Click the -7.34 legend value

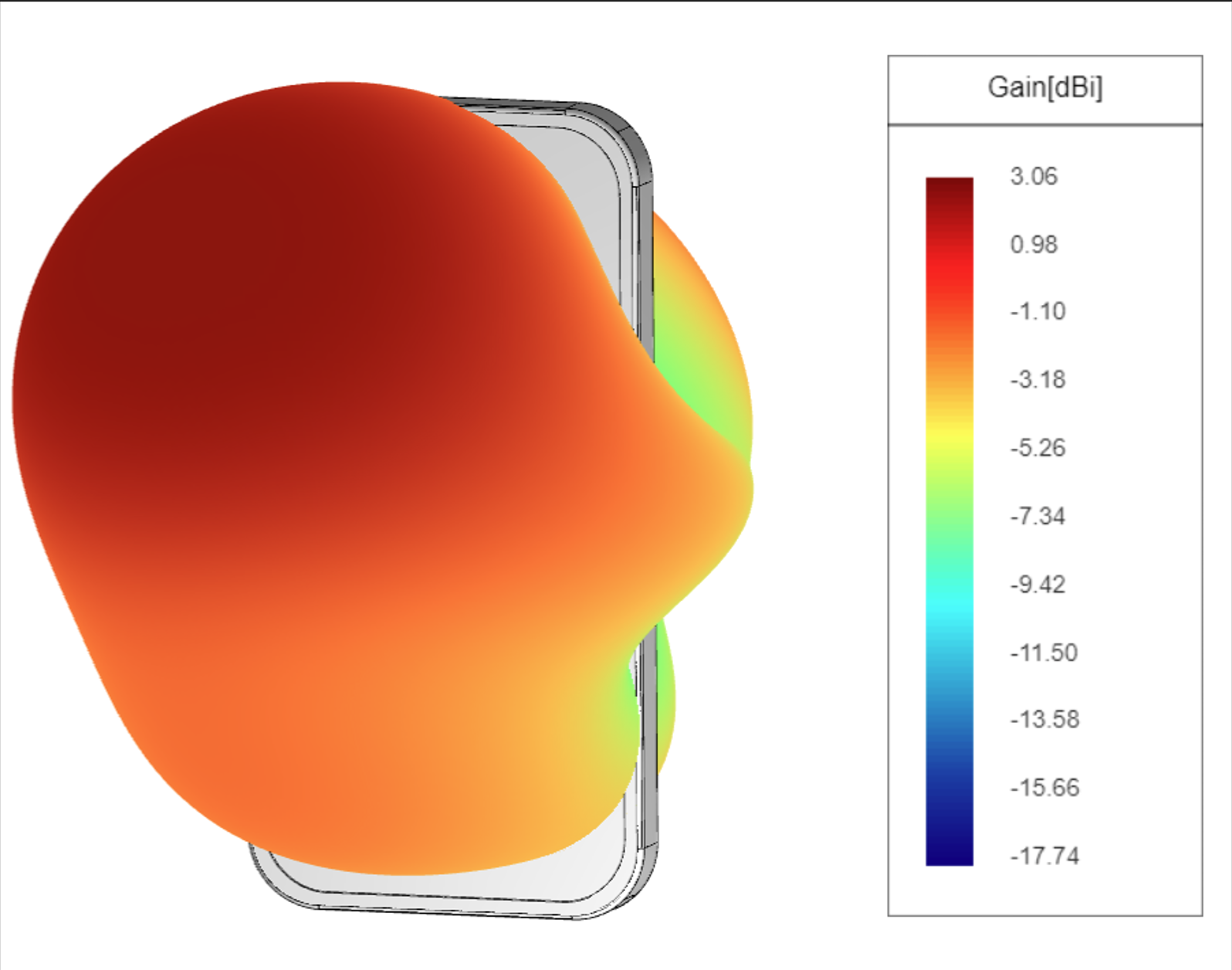(x=1037, y=516)
